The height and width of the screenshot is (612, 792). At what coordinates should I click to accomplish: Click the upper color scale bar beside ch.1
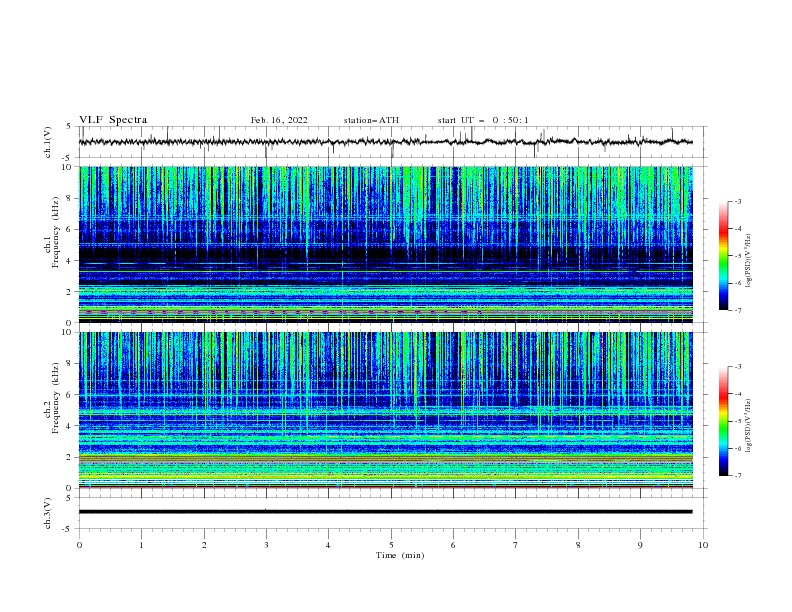click(723, 256)
